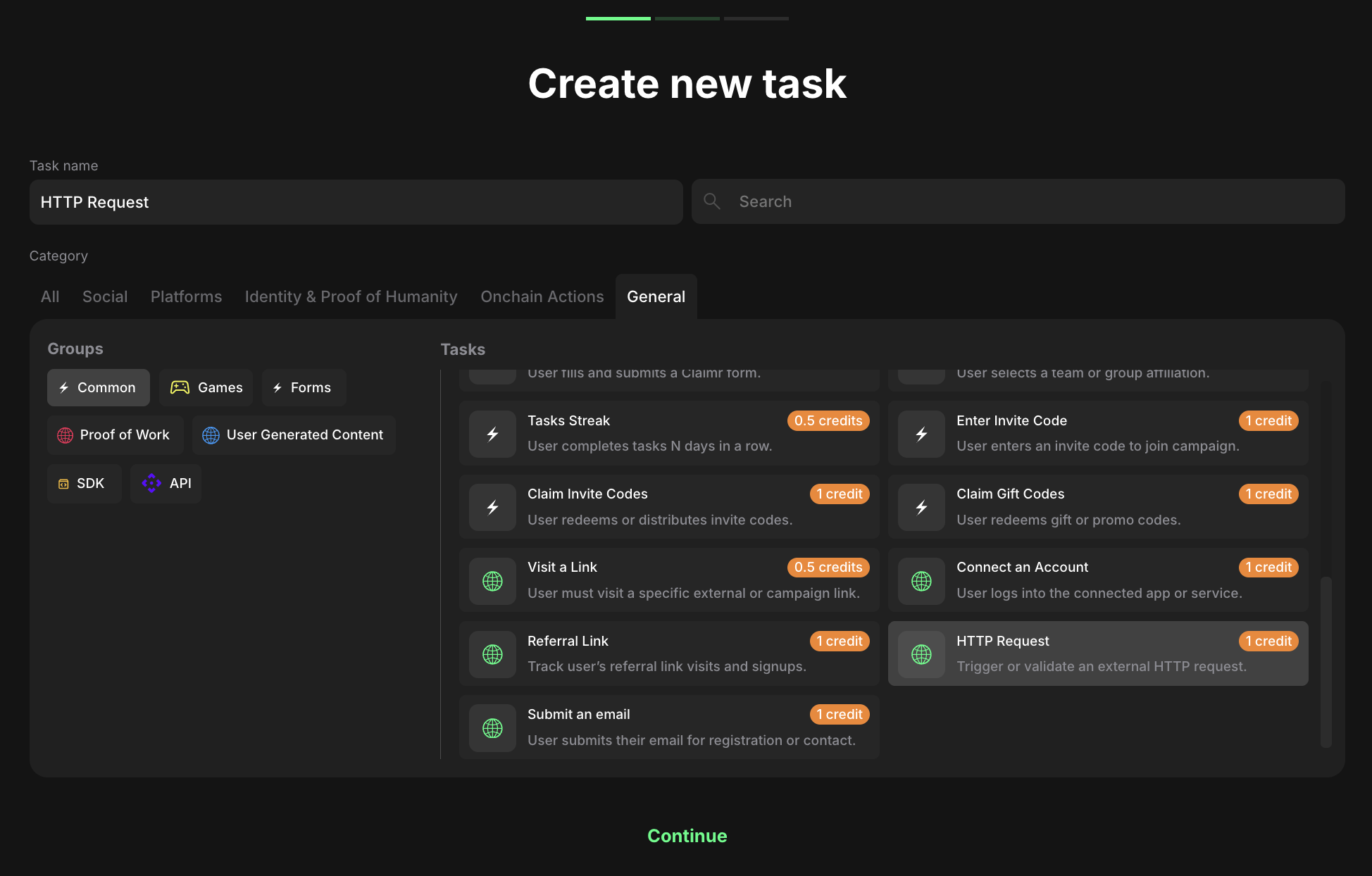Click the search magnifier icon
Screen dimensions: 1372x876
pyautogui.click(x=712, y=201)
